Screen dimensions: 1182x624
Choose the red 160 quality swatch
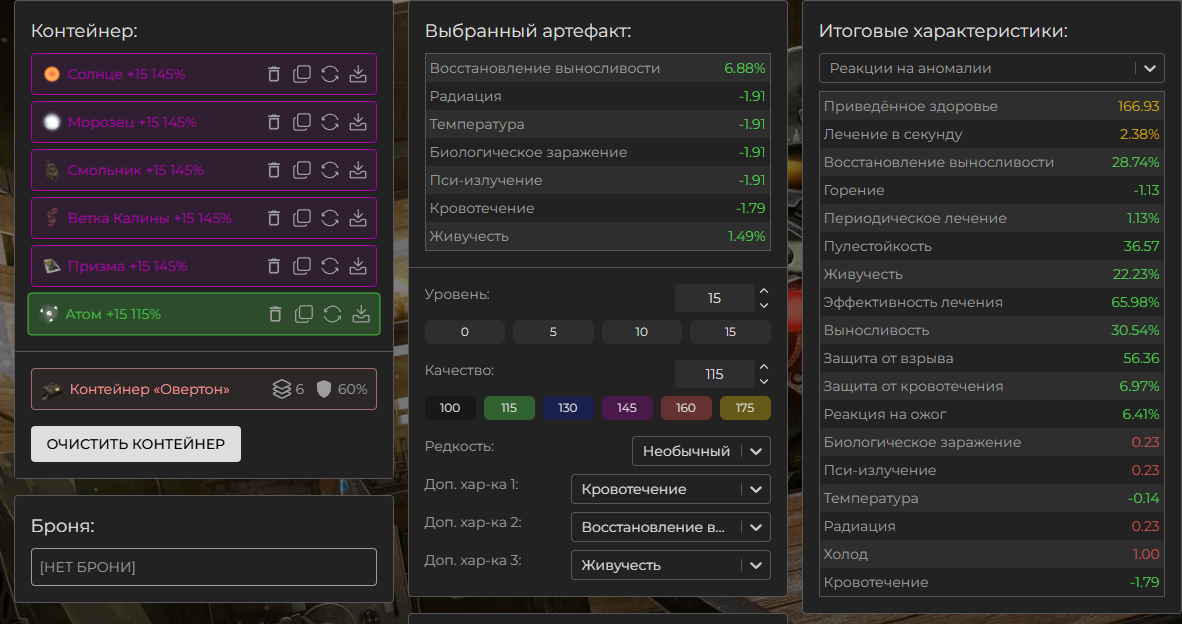(686, 408)
